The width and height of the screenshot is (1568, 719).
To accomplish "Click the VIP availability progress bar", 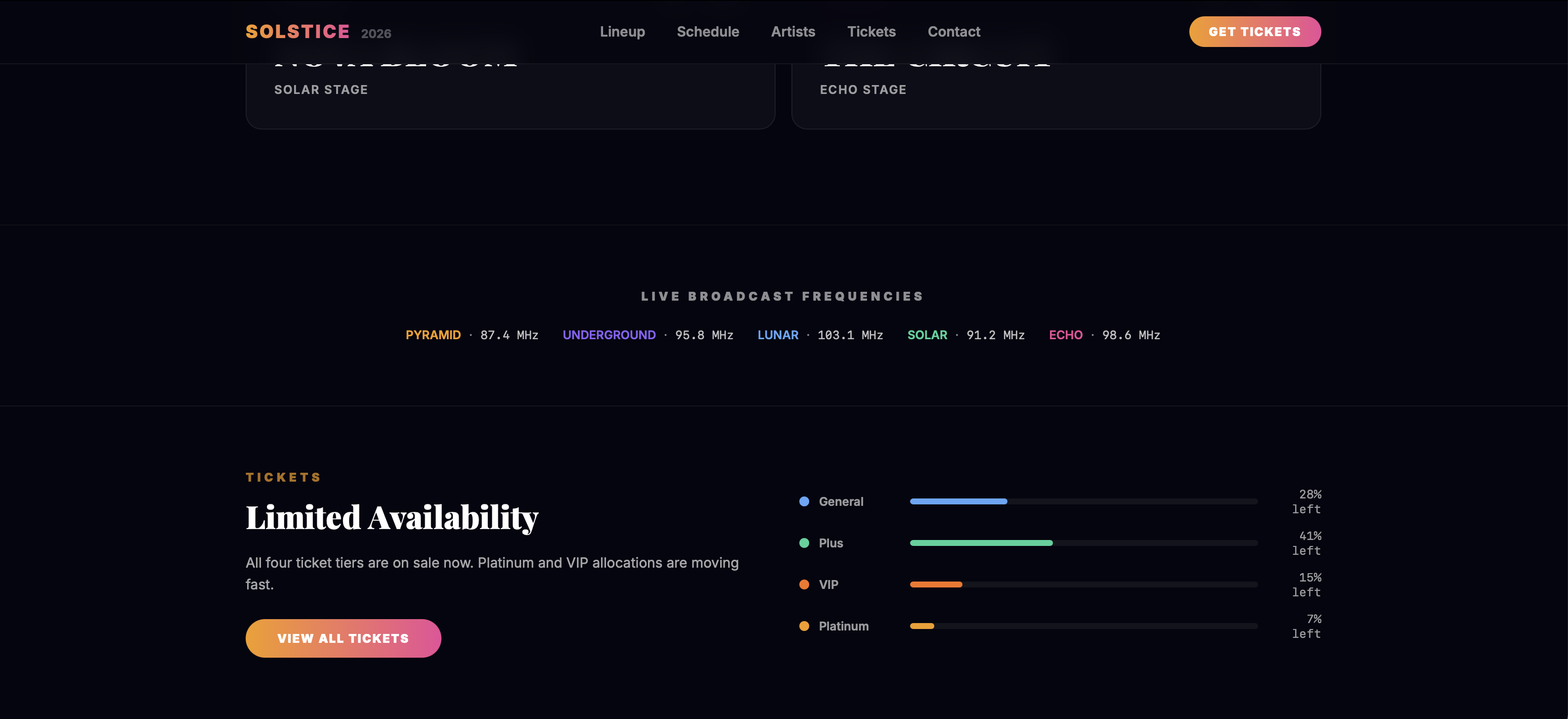I will pos(1083,584).
